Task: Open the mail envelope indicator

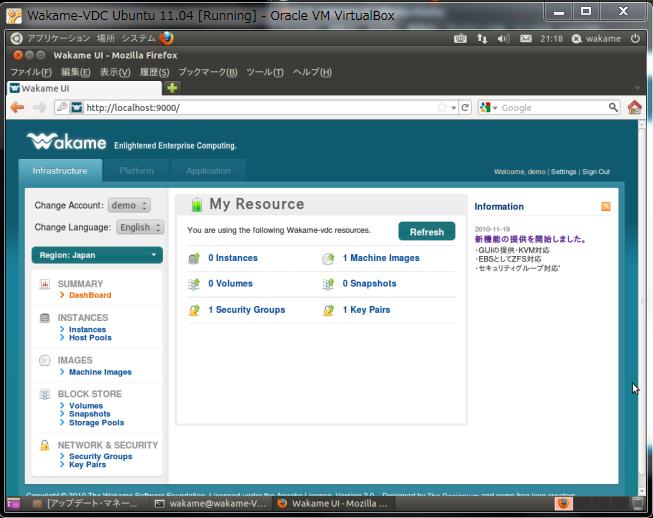Action: pos(526,39)
